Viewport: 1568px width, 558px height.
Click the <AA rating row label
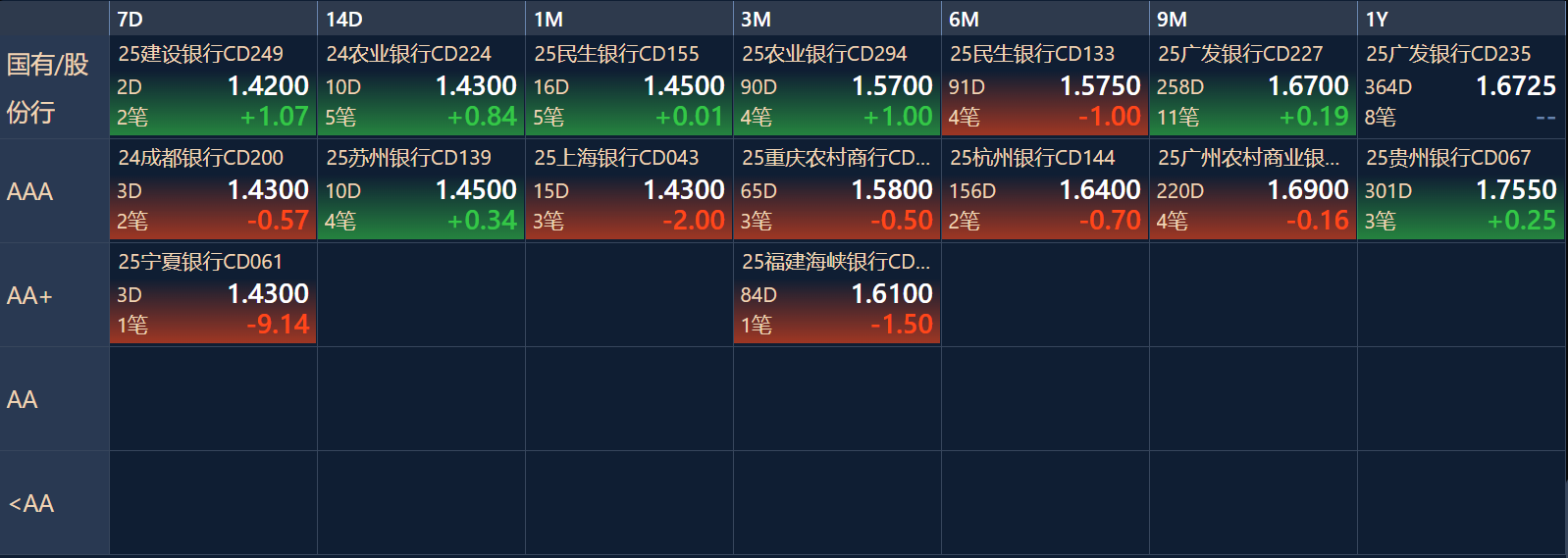[54, 503]
